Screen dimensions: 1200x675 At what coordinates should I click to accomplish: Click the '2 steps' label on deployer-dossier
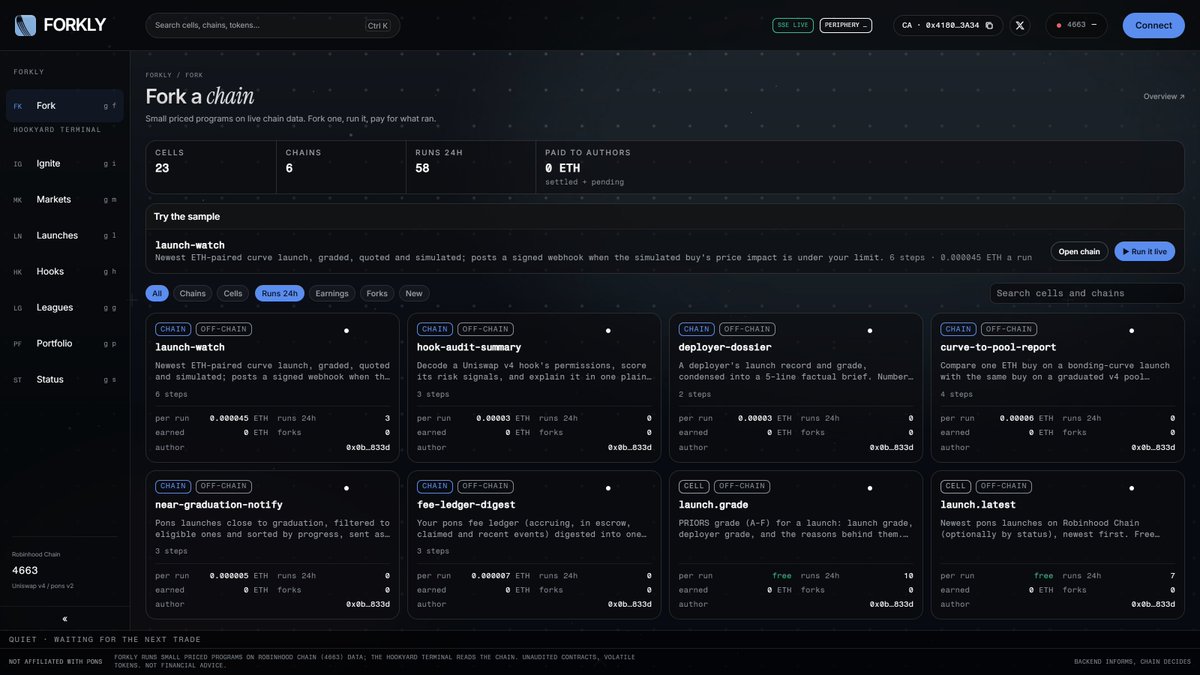(x=694, y=394)
